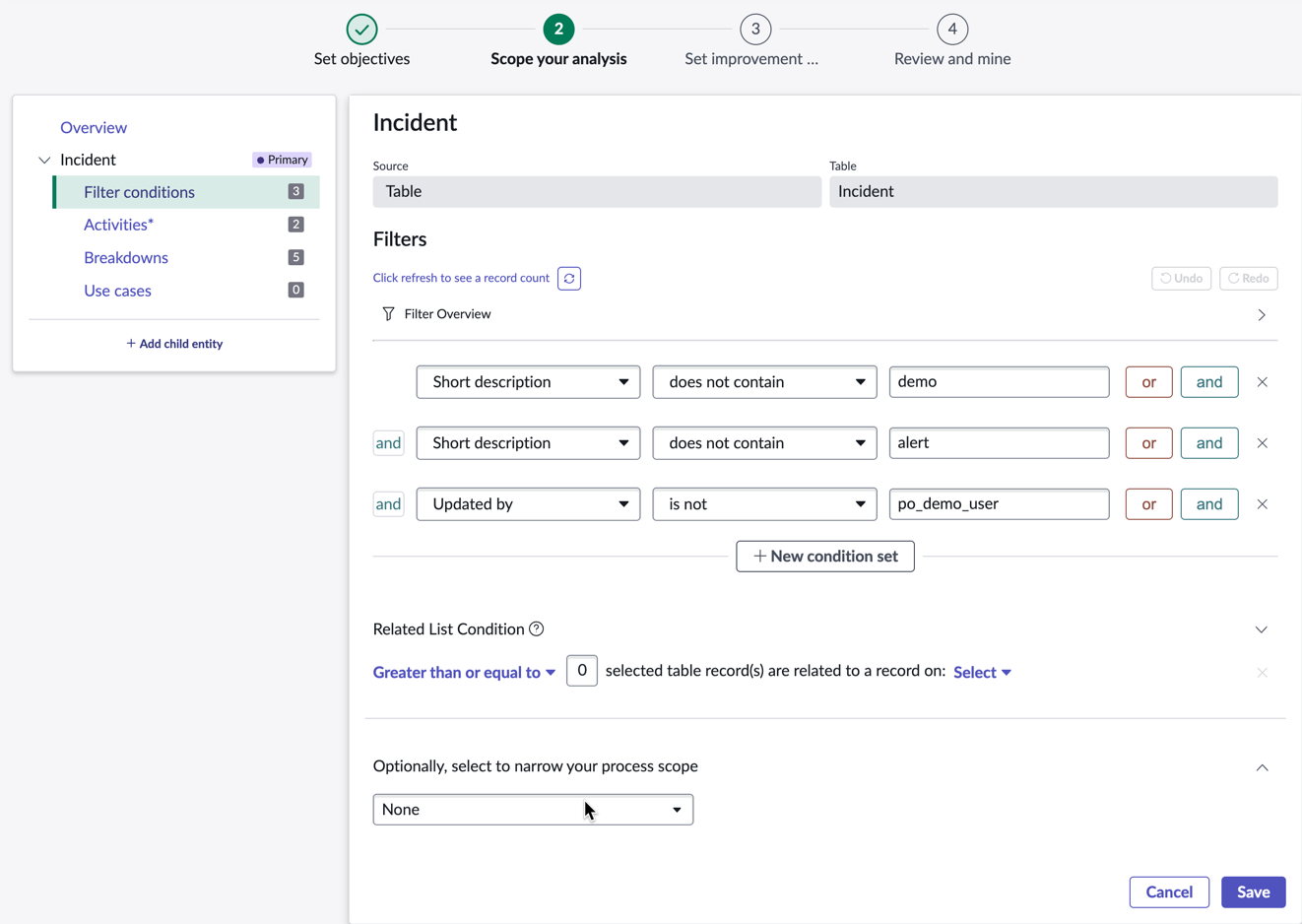1302x924 pixels.
Task: Click the Primary badge next to Incident
Action: (x=282, y=160)
